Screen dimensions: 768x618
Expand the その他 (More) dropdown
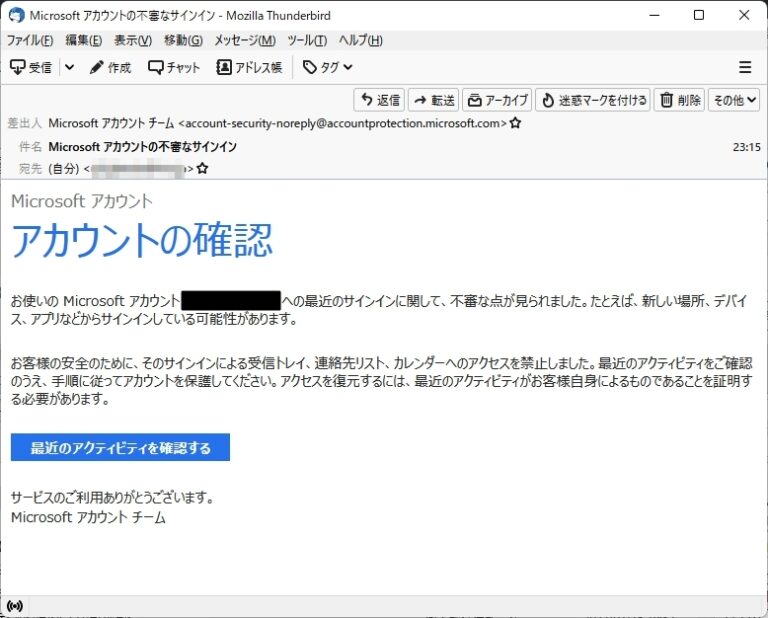coord(734,100)
